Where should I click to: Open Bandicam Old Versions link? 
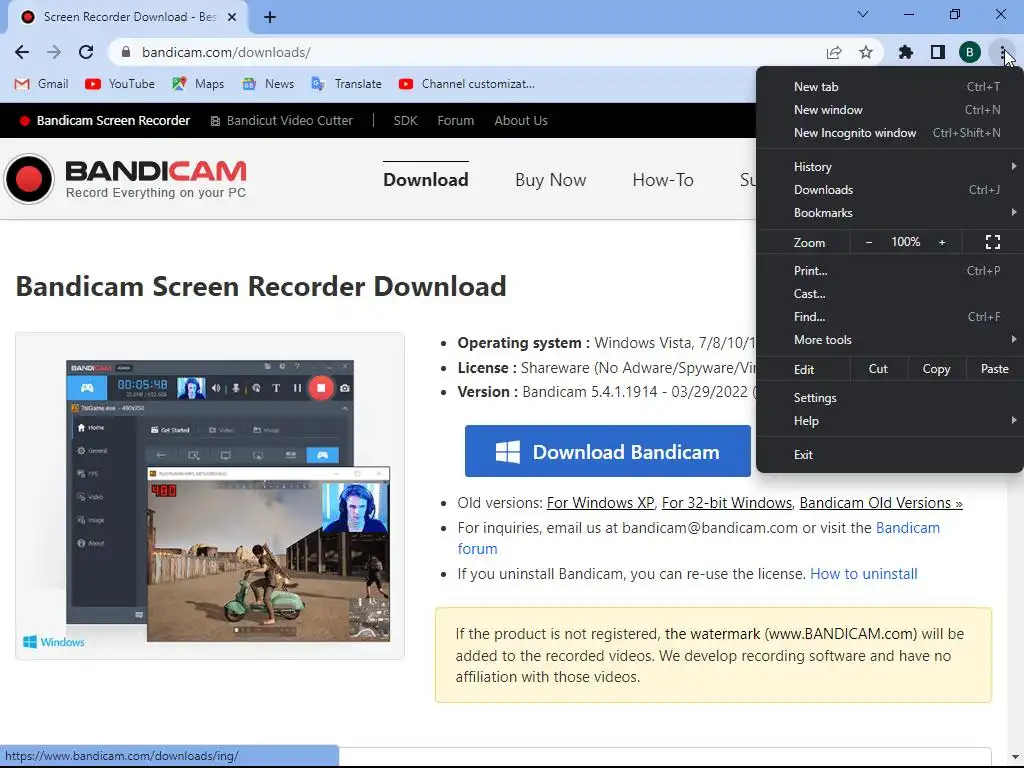coord(881,503)
